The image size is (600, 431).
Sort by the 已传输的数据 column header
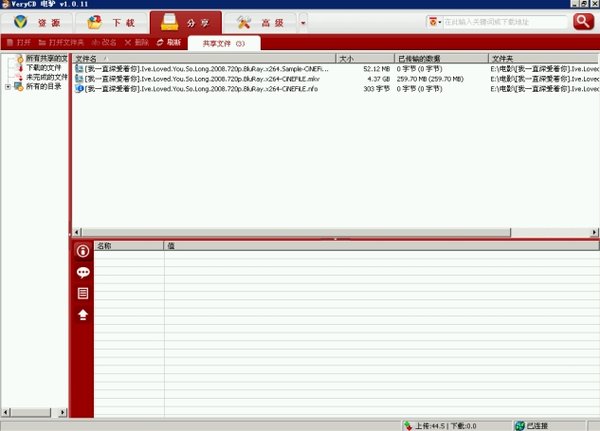coord(442,59)
